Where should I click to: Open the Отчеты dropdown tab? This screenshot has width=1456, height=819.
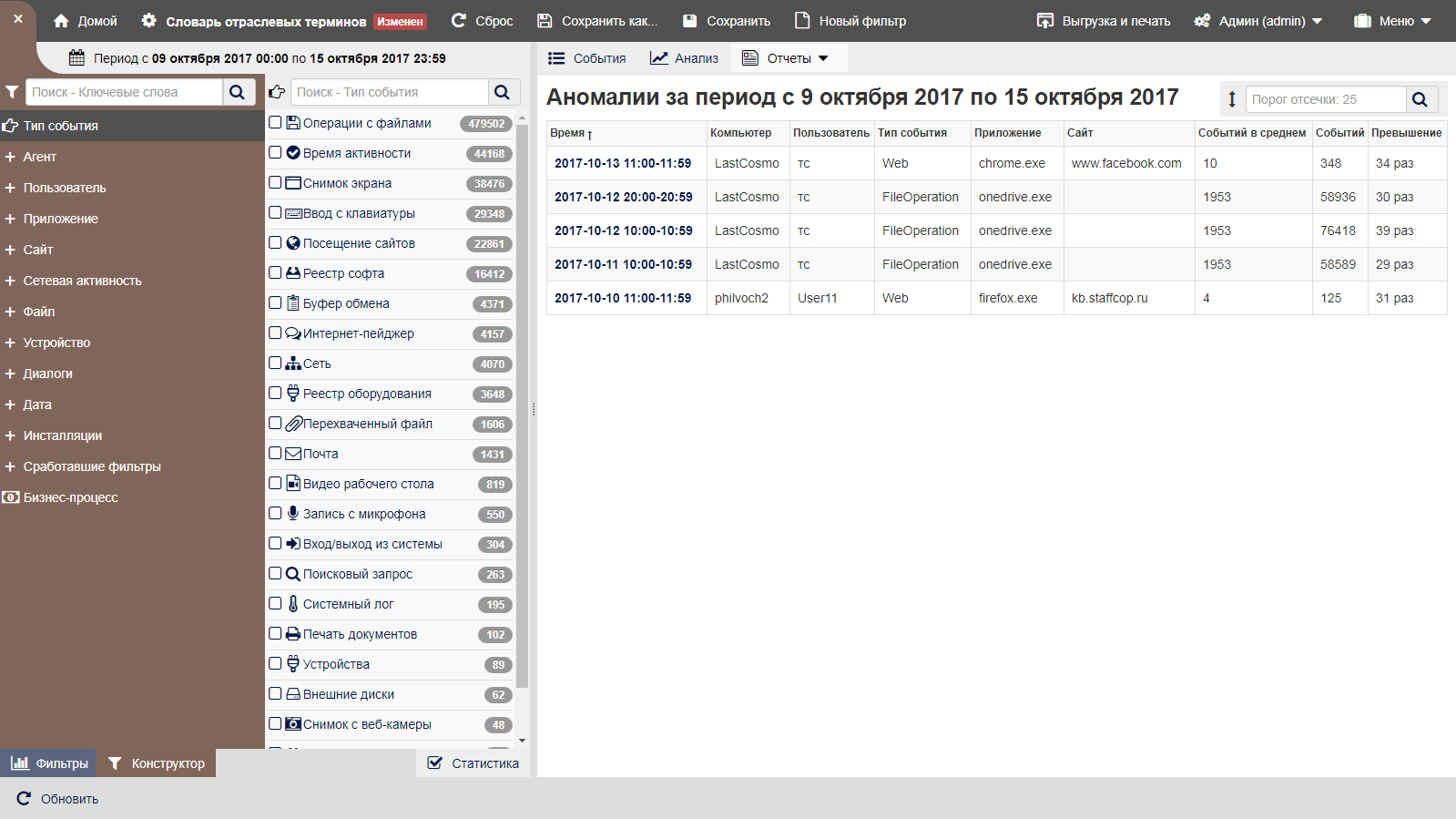(789, 58)
